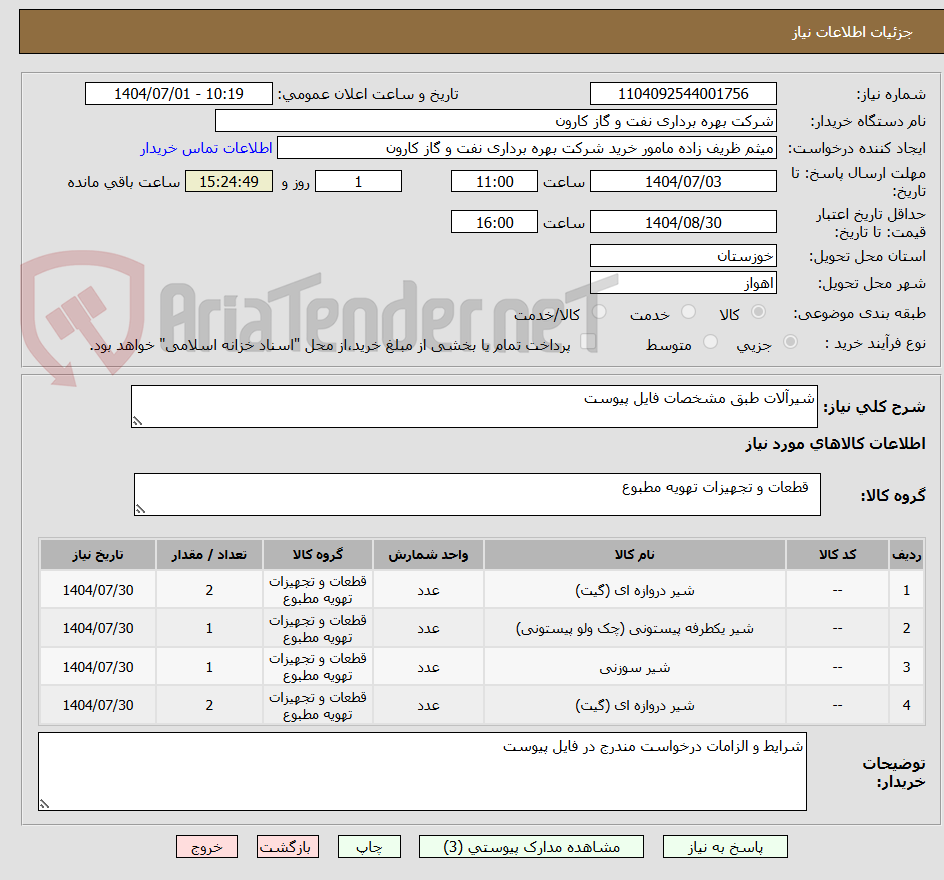The width and height of the screenshot is (944, 880).
Task: Click the خروج button
Action: 207,846
